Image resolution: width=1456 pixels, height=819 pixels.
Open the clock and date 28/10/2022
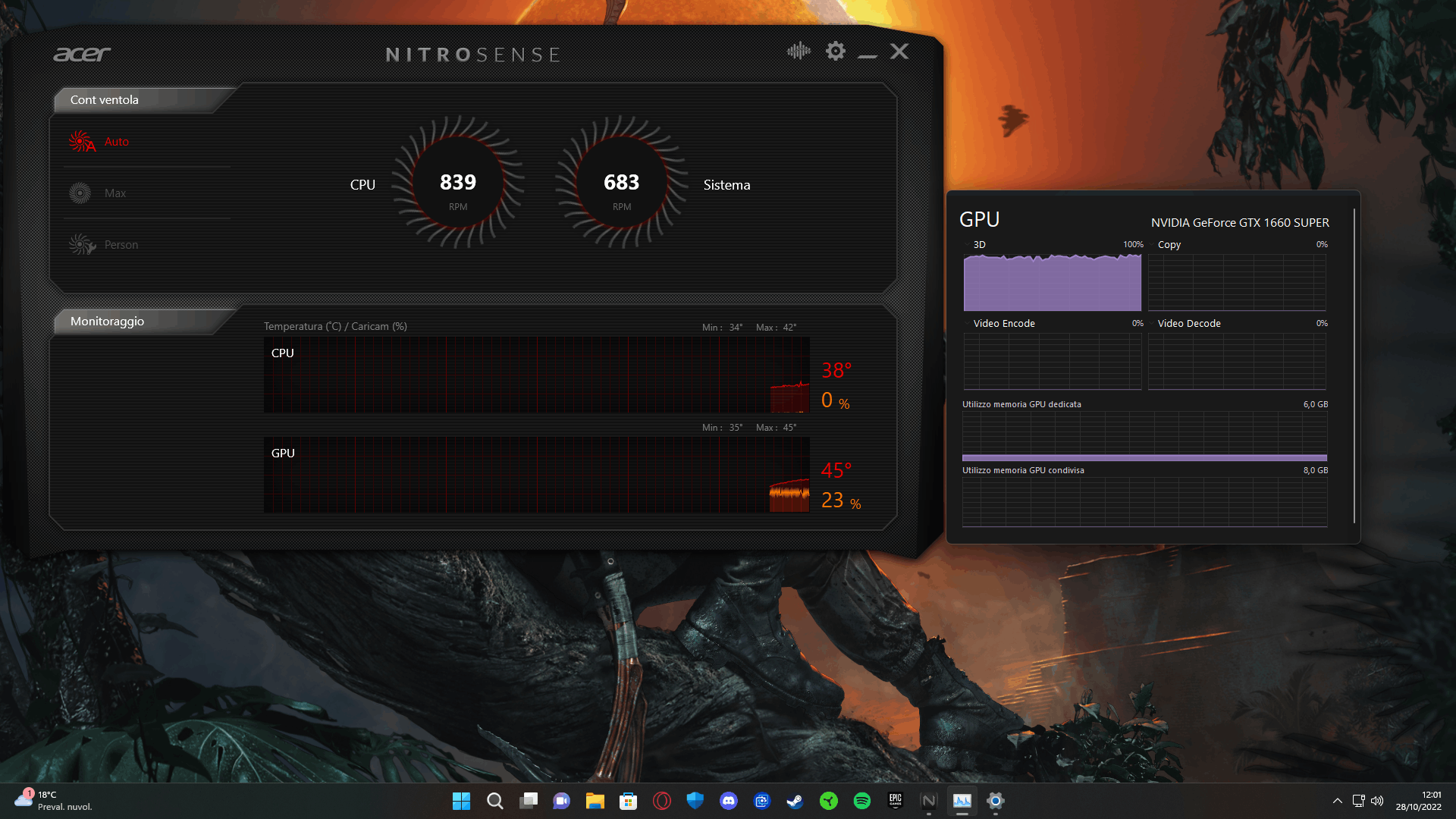pyautogui.click(x=1419, y=801)
